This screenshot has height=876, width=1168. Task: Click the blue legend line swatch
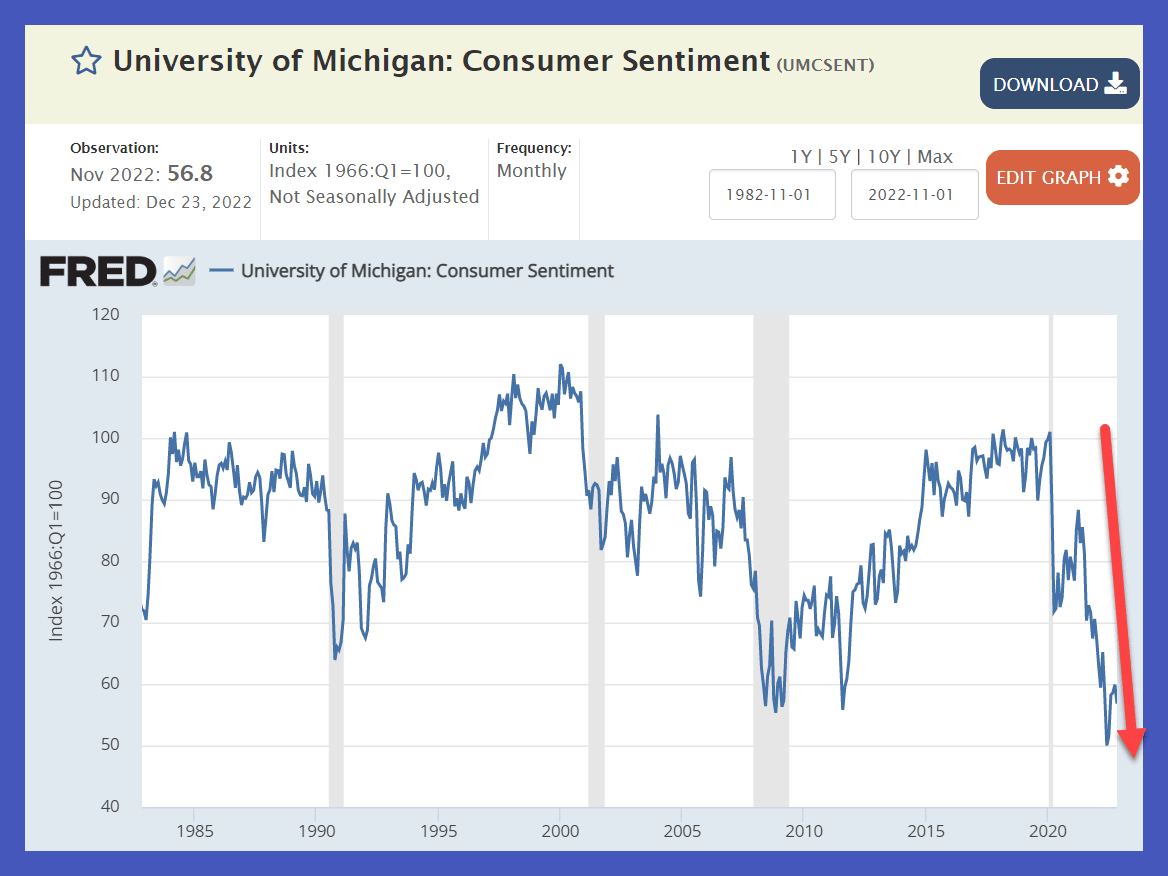tap(220, 271)
